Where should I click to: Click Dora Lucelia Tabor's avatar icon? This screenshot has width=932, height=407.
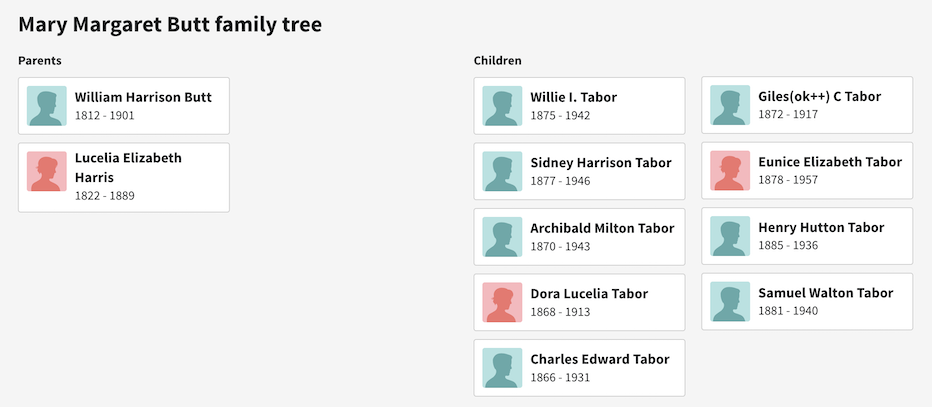pos(502,302)
